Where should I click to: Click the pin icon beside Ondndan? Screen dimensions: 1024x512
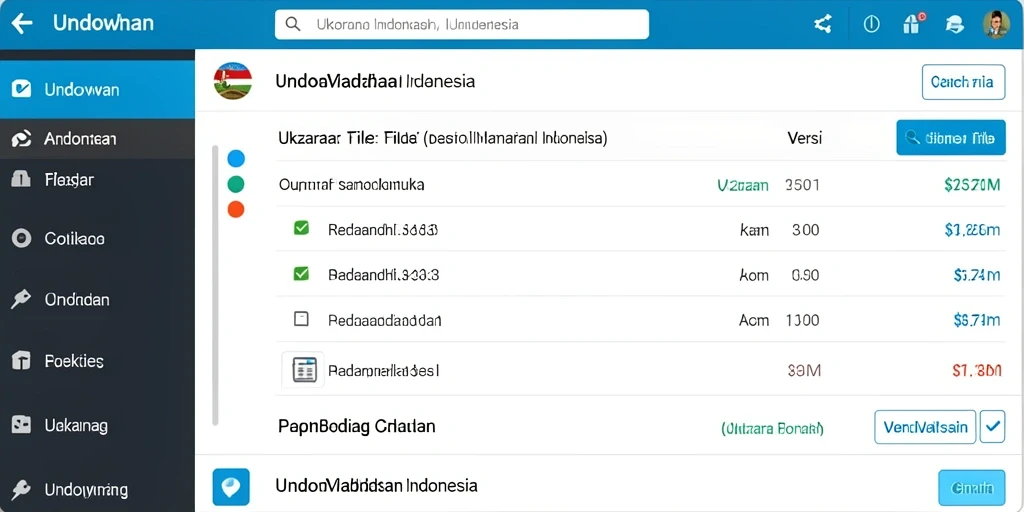coord(22,300)
